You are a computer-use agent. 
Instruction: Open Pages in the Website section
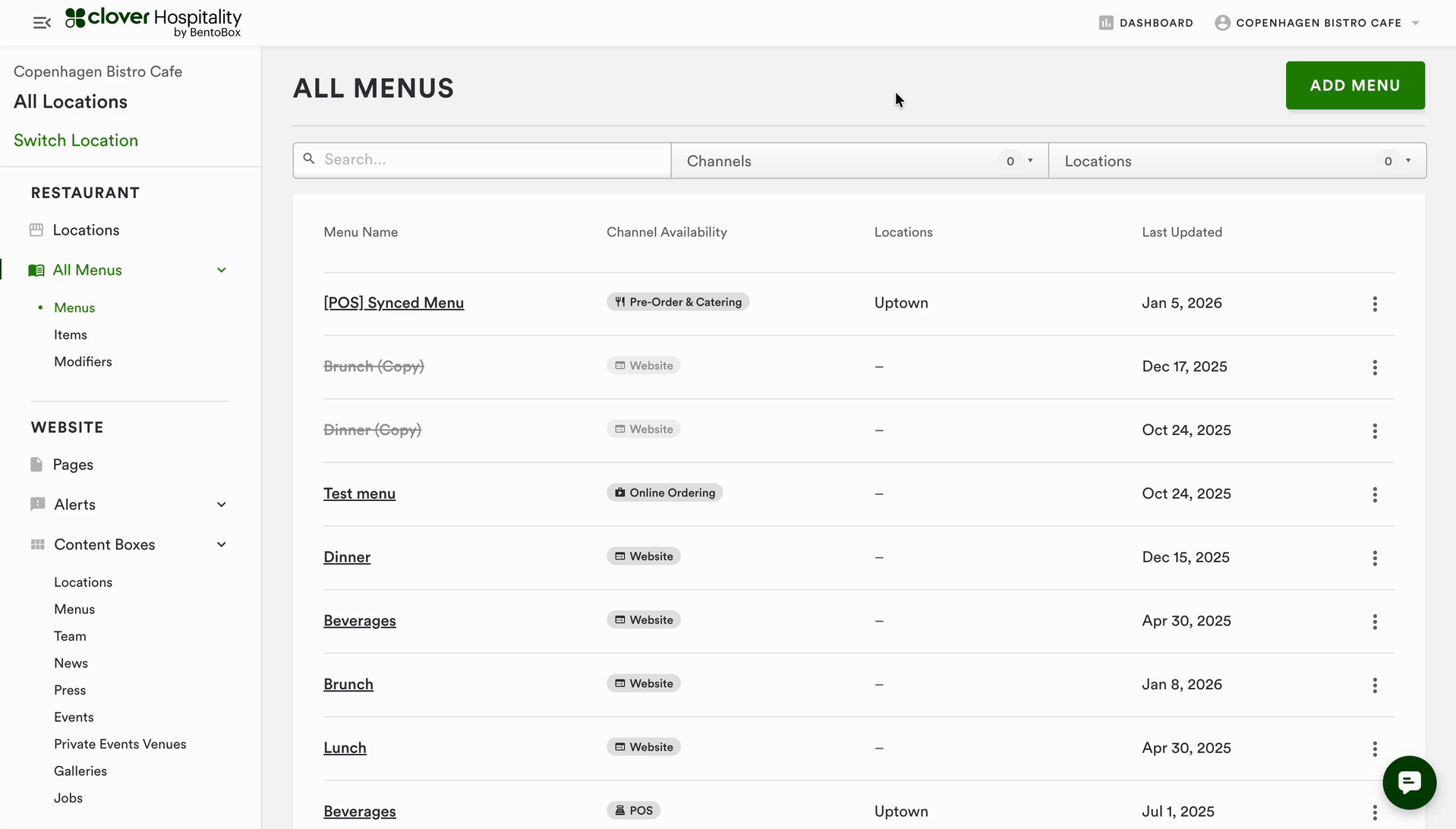click(73, 465)
